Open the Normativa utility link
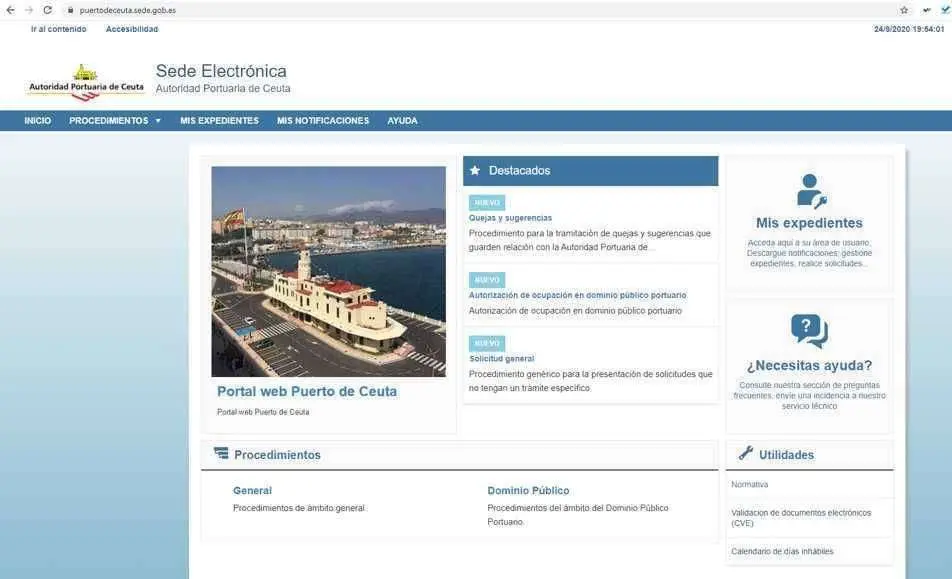 (x=749, y=484)
